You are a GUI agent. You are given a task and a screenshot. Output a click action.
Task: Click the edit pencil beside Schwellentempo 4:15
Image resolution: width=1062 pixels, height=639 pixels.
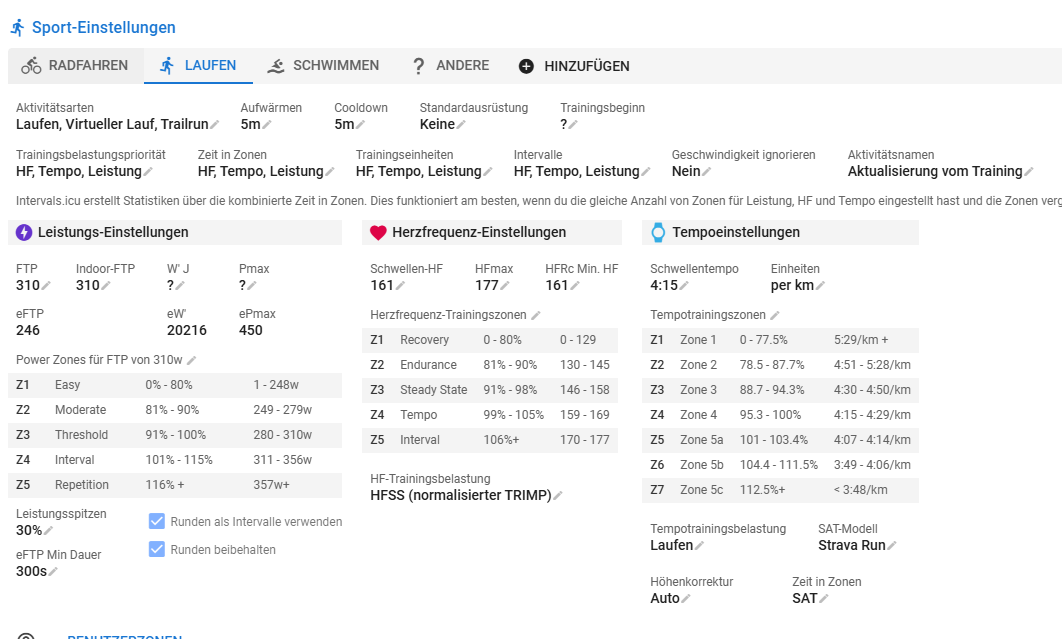point(685,286)
